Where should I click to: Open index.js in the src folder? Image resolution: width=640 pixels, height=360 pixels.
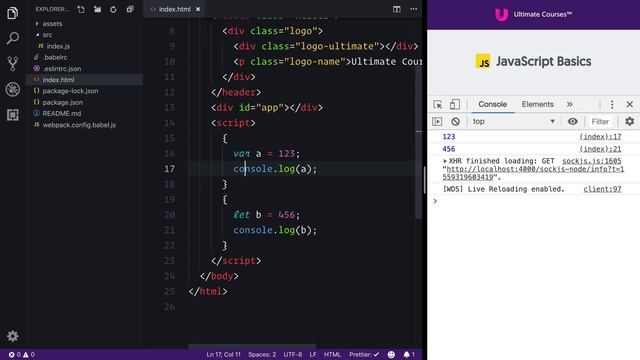coord(58,46)
